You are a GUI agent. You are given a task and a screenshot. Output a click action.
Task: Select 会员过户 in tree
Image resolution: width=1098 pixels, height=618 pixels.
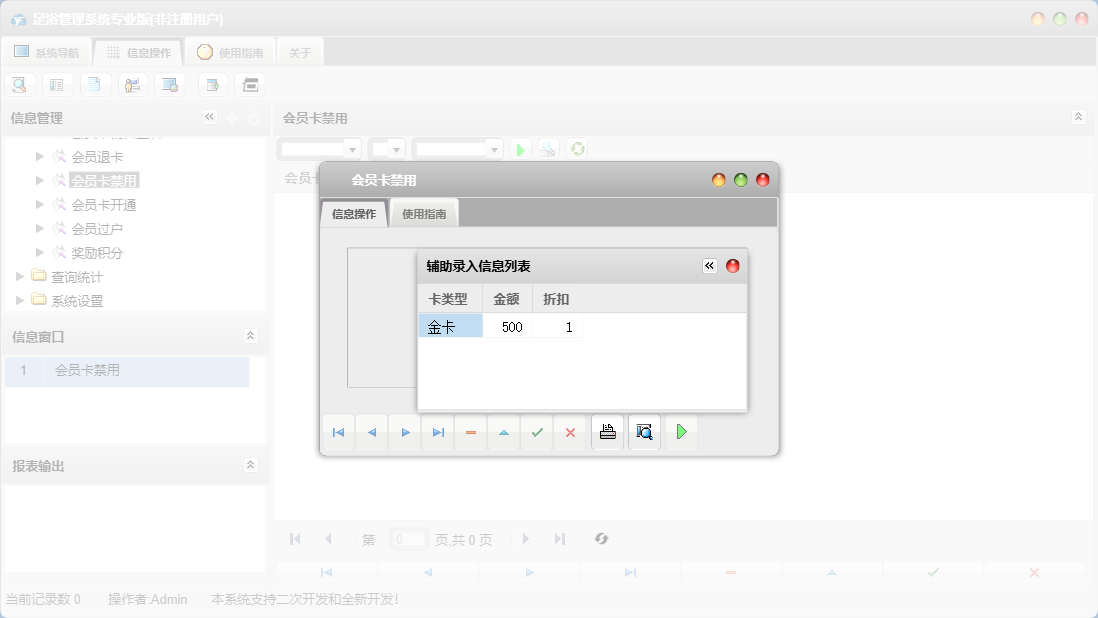(x=97, y=229)
